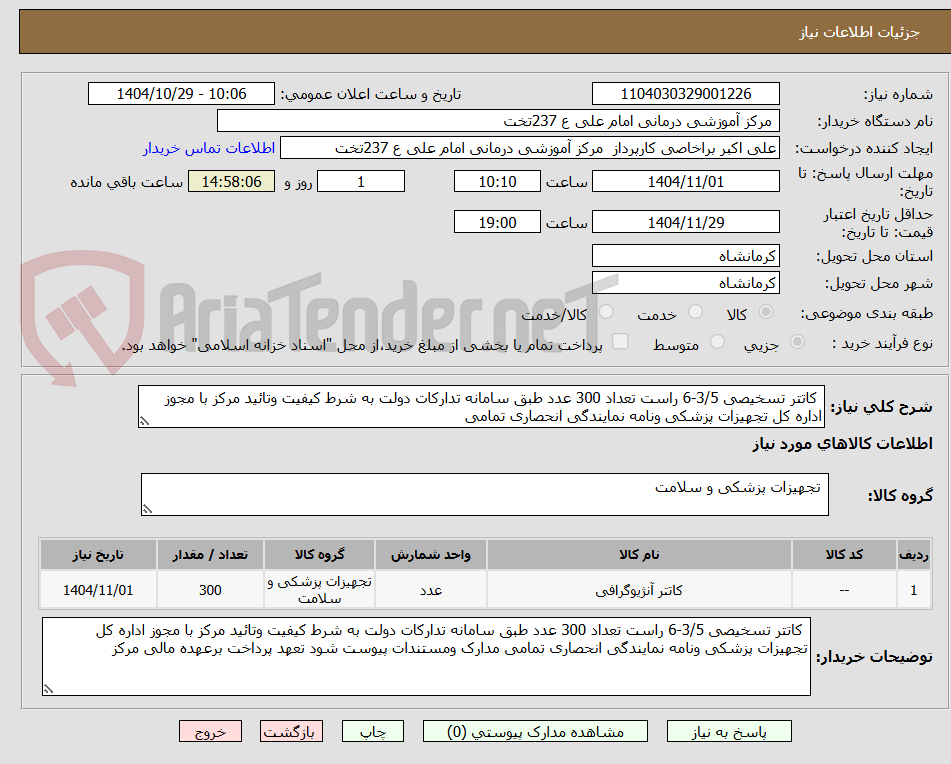Select the کالا radio button

click(766, 312)
